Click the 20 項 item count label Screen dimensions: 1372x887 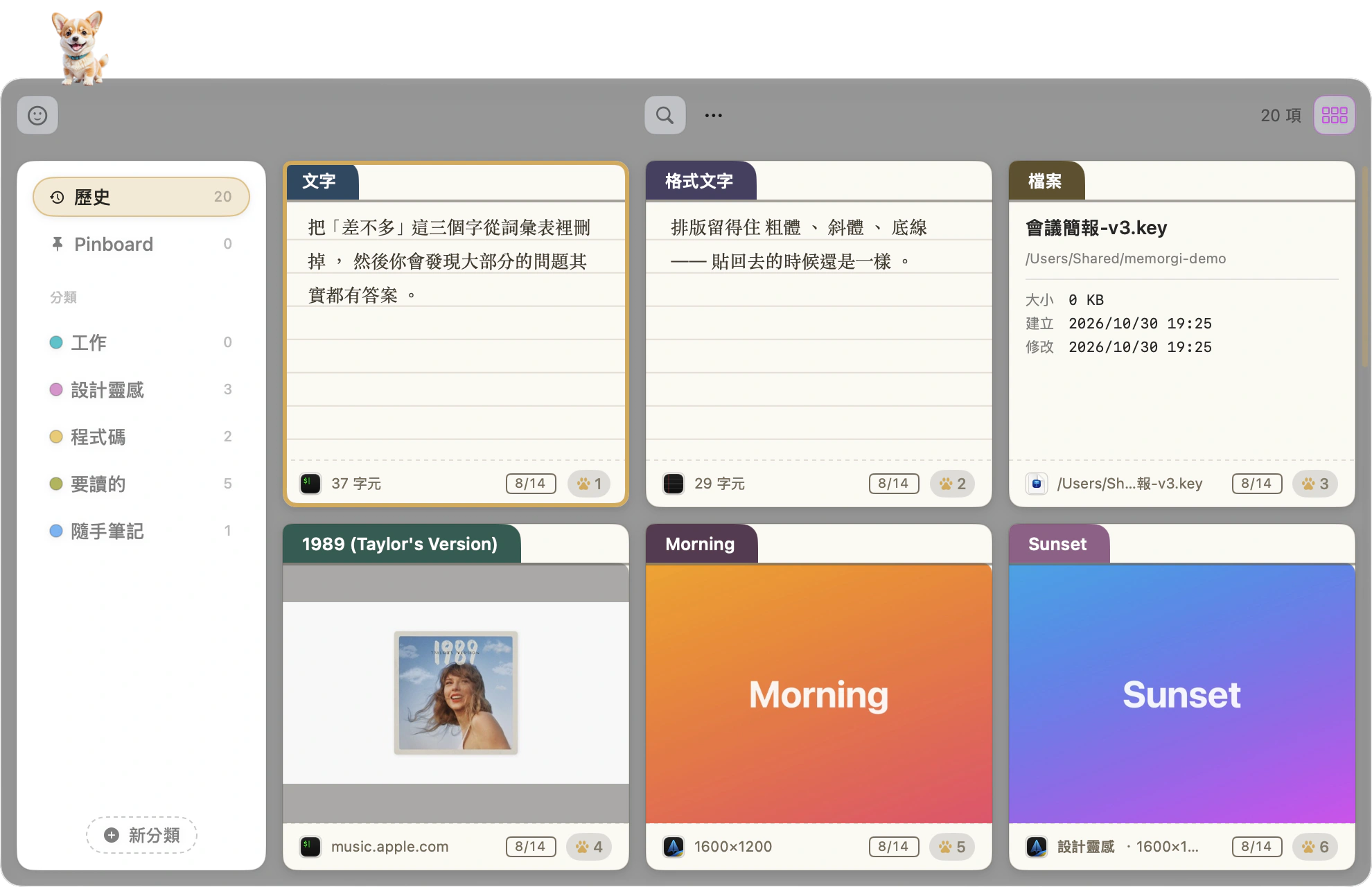tap(1281, 116)
